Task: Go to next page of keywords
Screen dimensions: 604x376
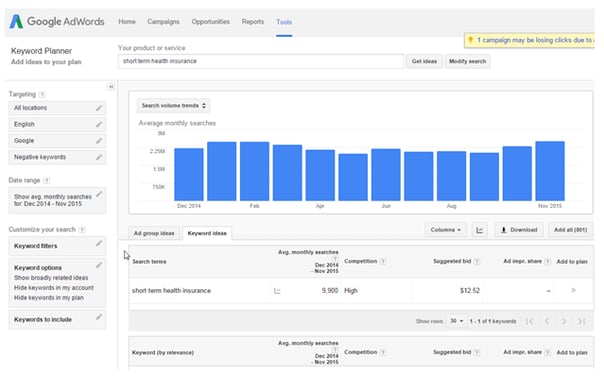Action: 564,321
